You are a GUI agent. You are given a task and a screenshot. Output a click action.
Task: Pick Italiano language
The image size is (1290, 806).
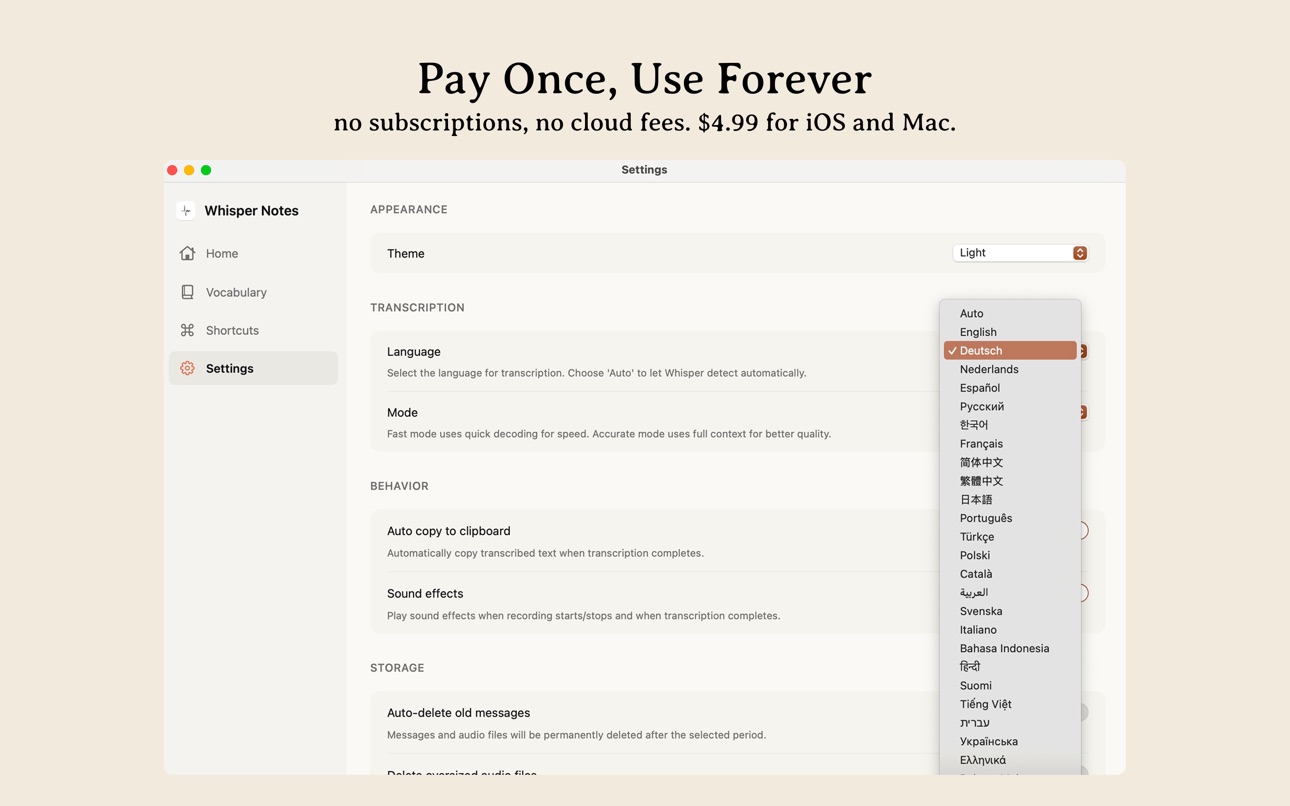(1010, 630)
